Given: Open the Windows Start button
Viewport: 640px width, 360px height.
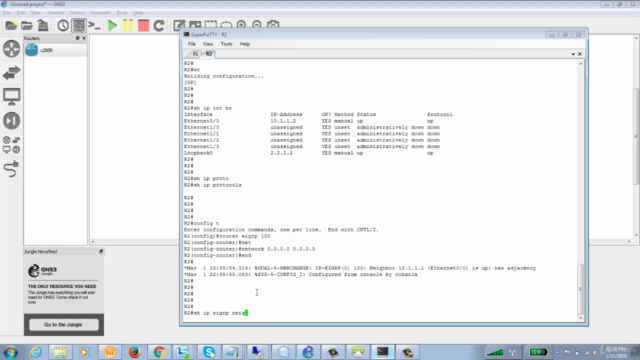Looking at the screenshot, I should 11,352.
